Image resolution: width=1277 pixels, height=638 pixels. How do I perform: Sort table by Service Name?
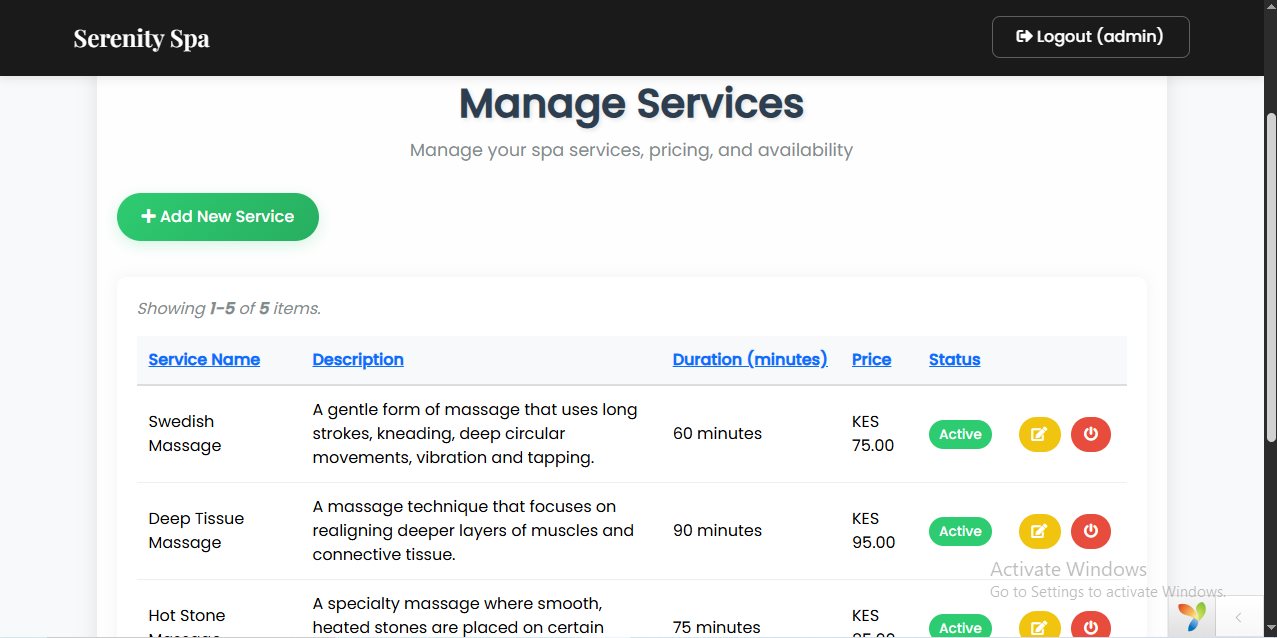tap(204, 360)
